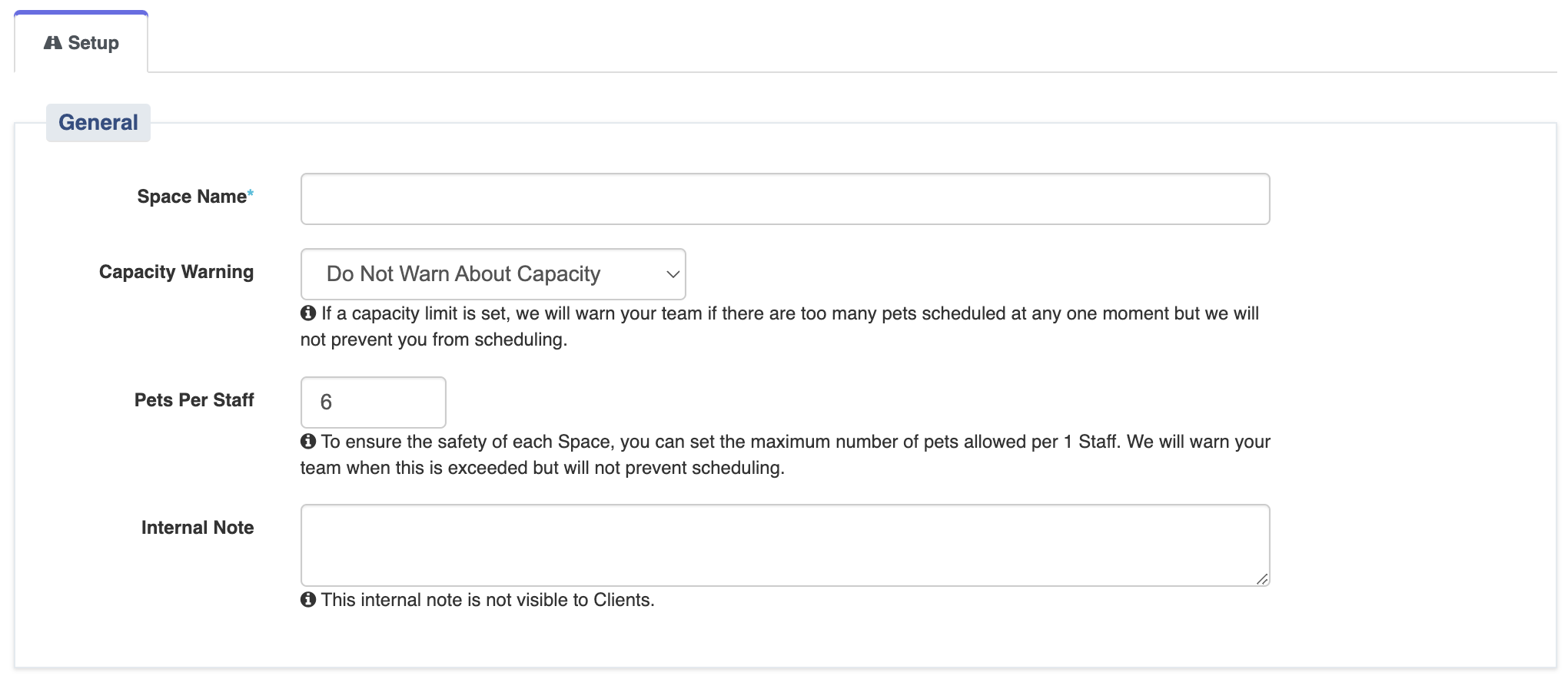Viewport: 1568px width, 679px height.
Task: Click the General section heading
Action: click(x=98, y=123)
